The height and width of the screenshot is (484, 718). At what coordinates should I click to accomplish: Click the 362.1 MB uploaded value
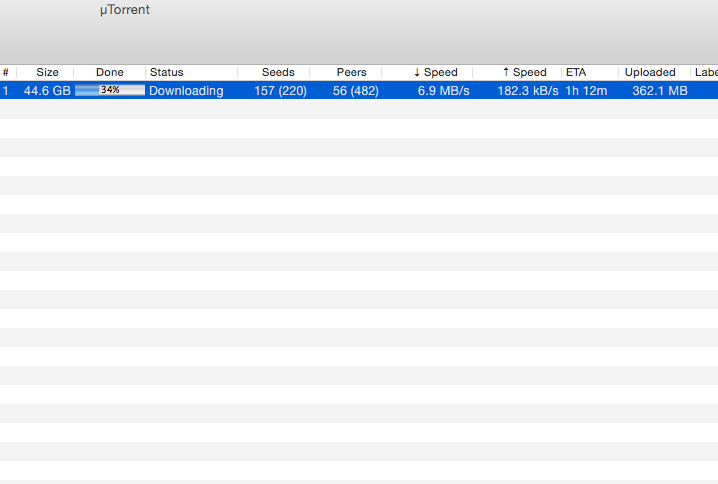pyautogui.click(x=660, y=91)
